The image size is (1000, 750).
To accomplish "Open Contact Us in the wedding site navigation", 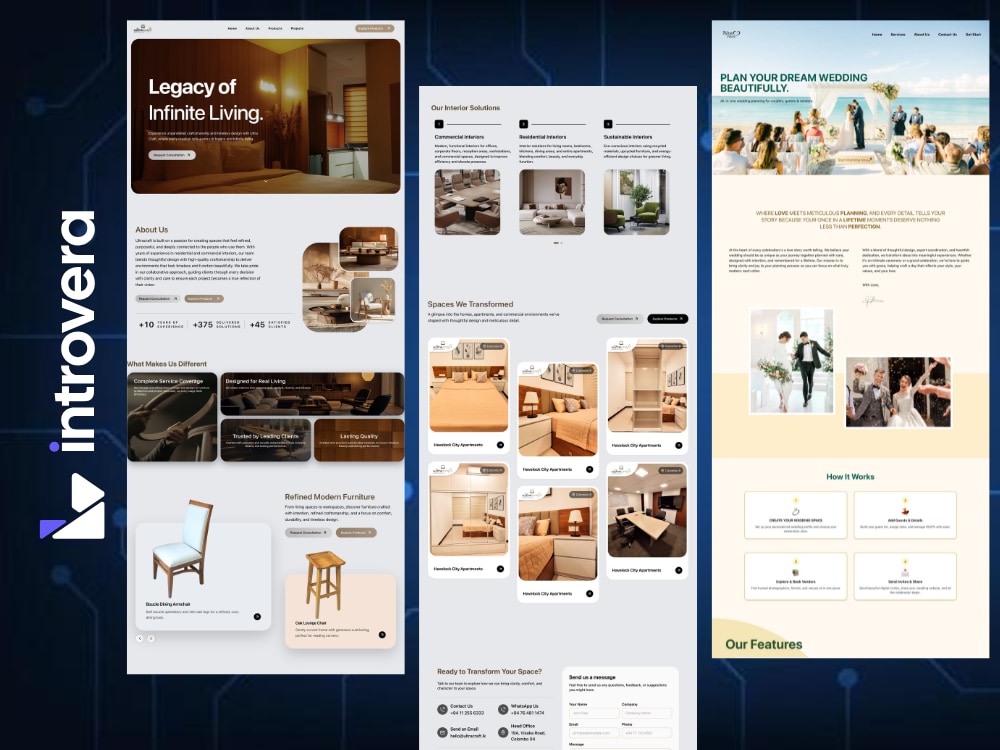I will [x=947, y=34].
